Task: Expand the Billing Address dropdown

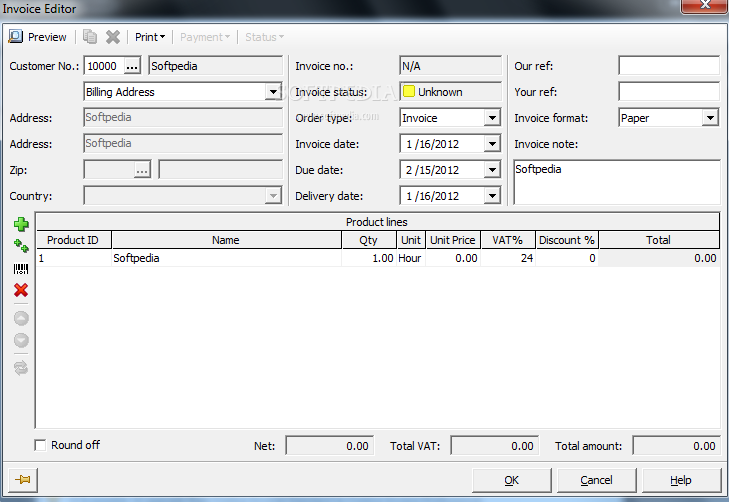Action: click(x=273, y=92)
